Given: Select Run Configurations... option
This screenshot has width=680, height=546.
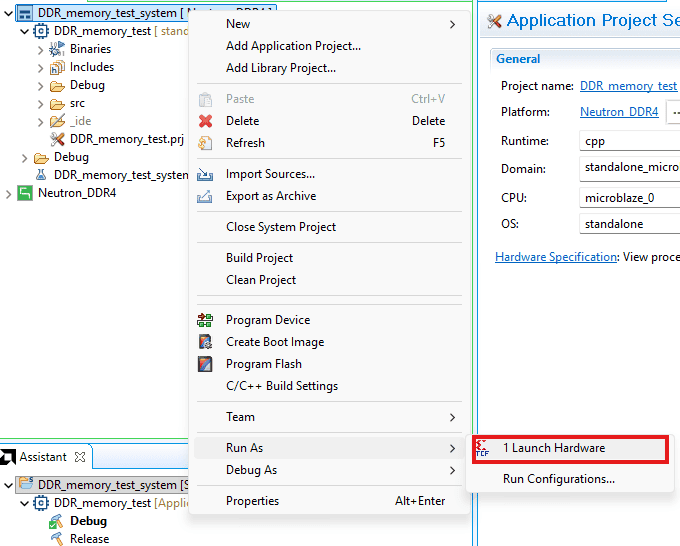Looking at the screenshot, I should [558, 479].
